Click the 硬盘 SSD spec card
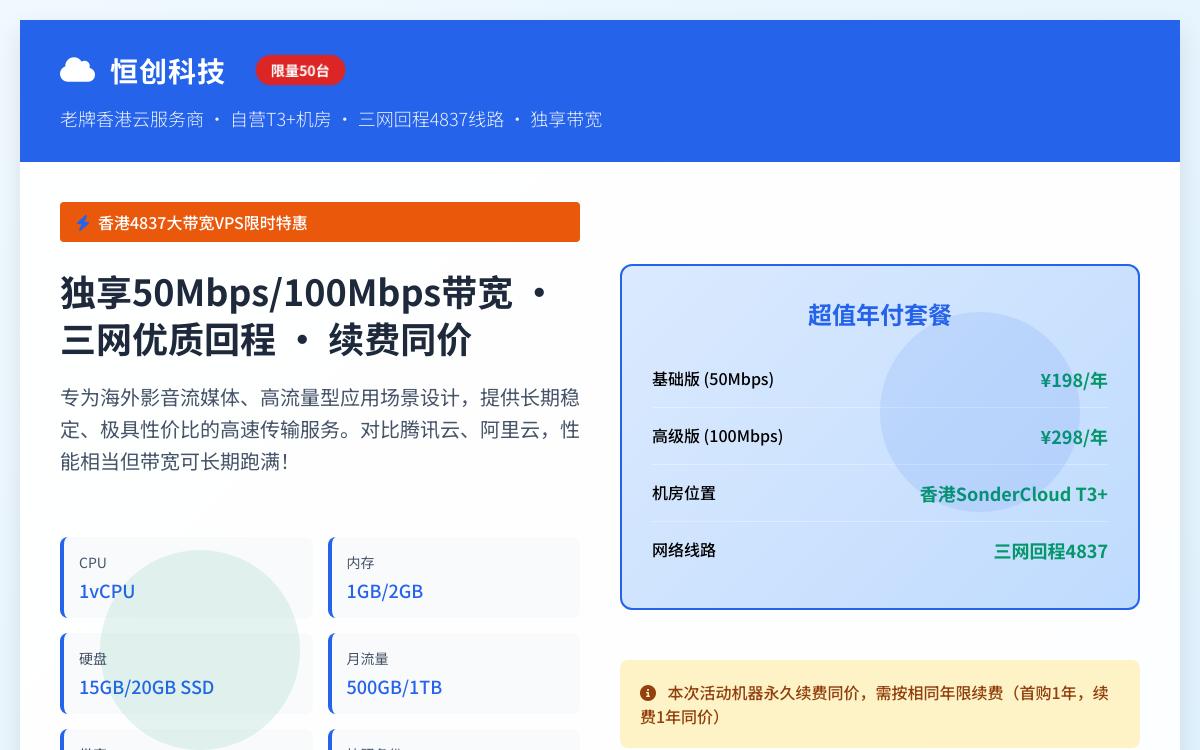 click(x=186, y=673)
